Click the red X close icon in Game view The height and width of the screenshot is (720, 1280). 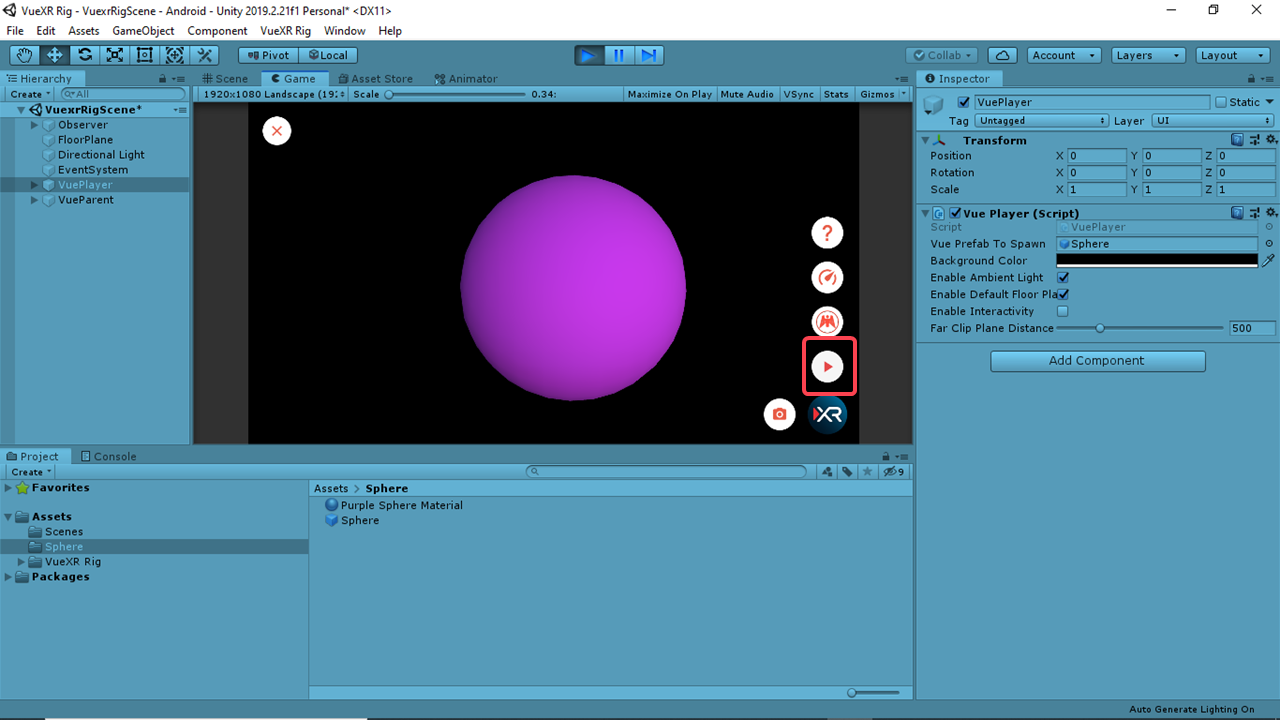point(277,131)
